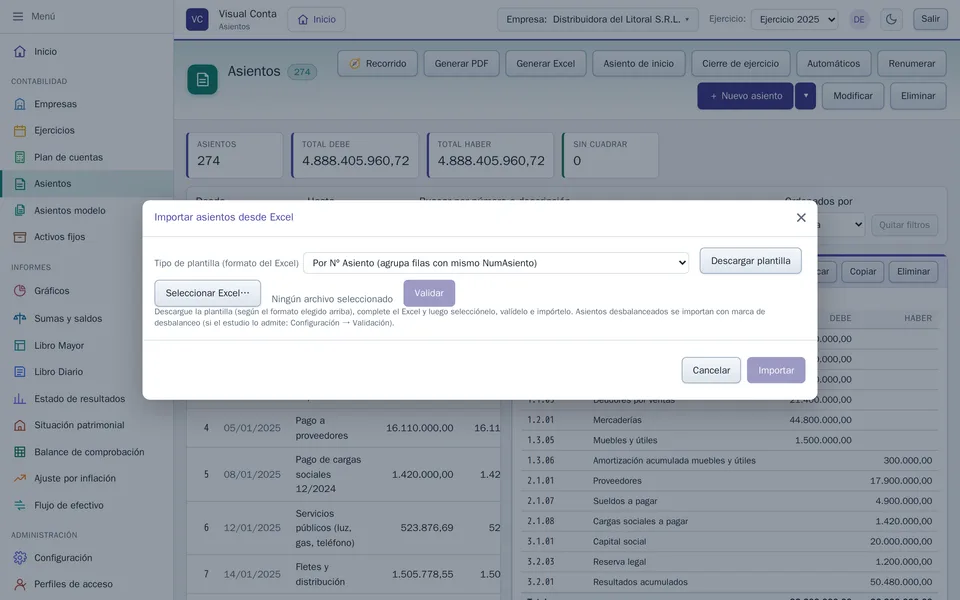960x600 pixels.
Task: Click Quitar filtros button
Action: (904, 225)
